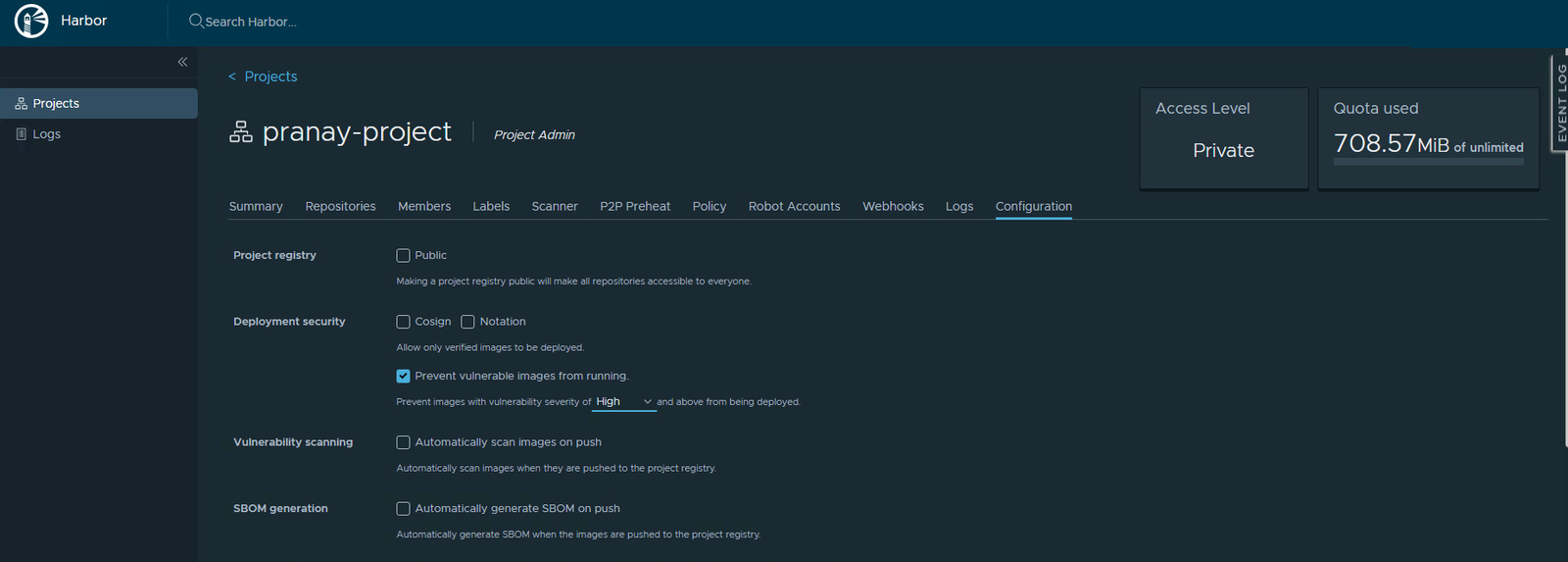Switch to the P2P Preheat tab
This screenshot has width=1568, height=562.
coord(635,206)
